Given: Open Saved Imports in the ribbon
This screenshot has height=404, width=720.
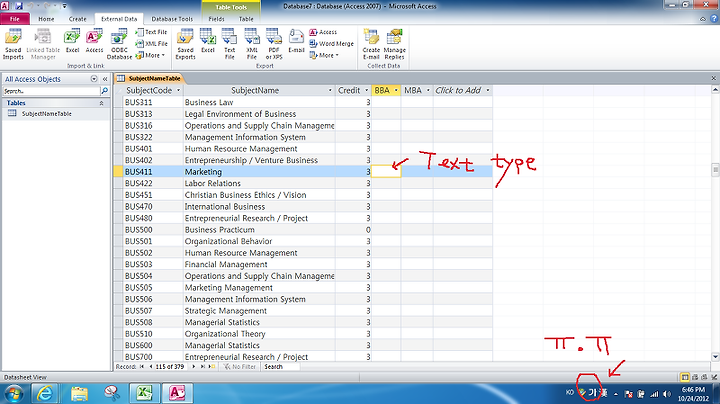Looking at the screenshot, I should pyautogui.click(x=13, y=44).
